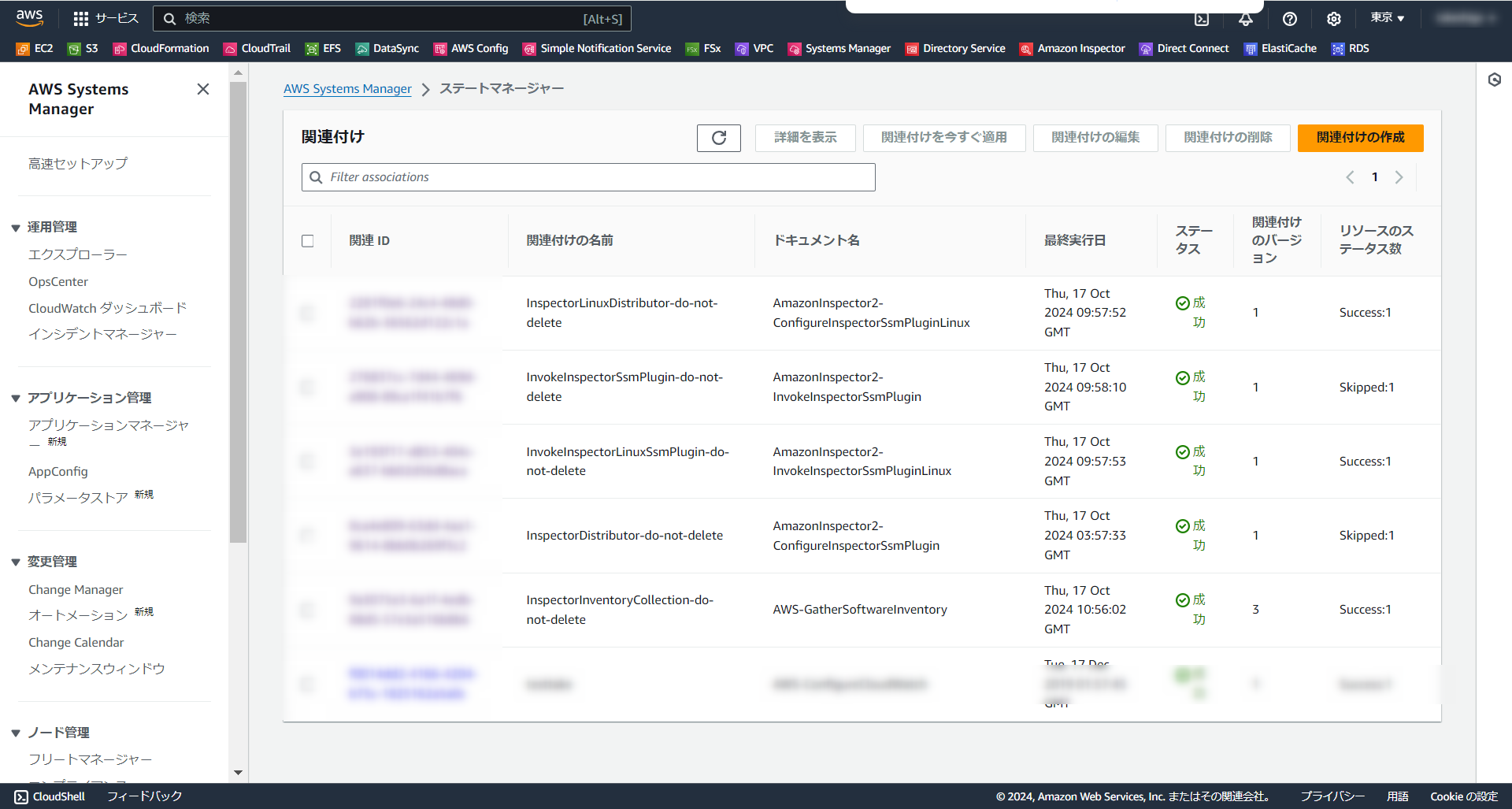Screen dimensions: 1512x809
Task: Click the sidebar scroll up arrow
Action: (x=238, y=73)
